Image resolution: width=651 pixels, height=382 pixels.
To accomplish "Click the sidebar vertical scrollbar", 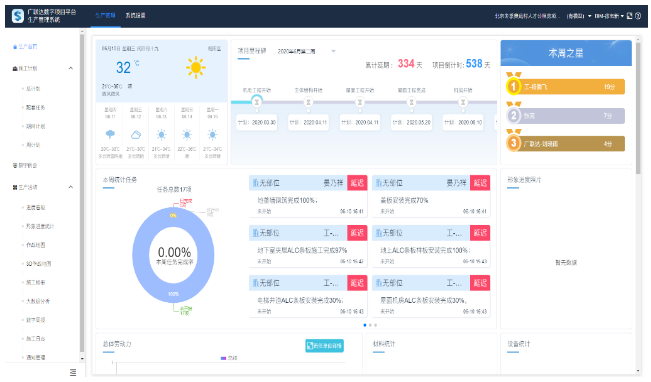I will pyautogui.click(x=82, y=191).
